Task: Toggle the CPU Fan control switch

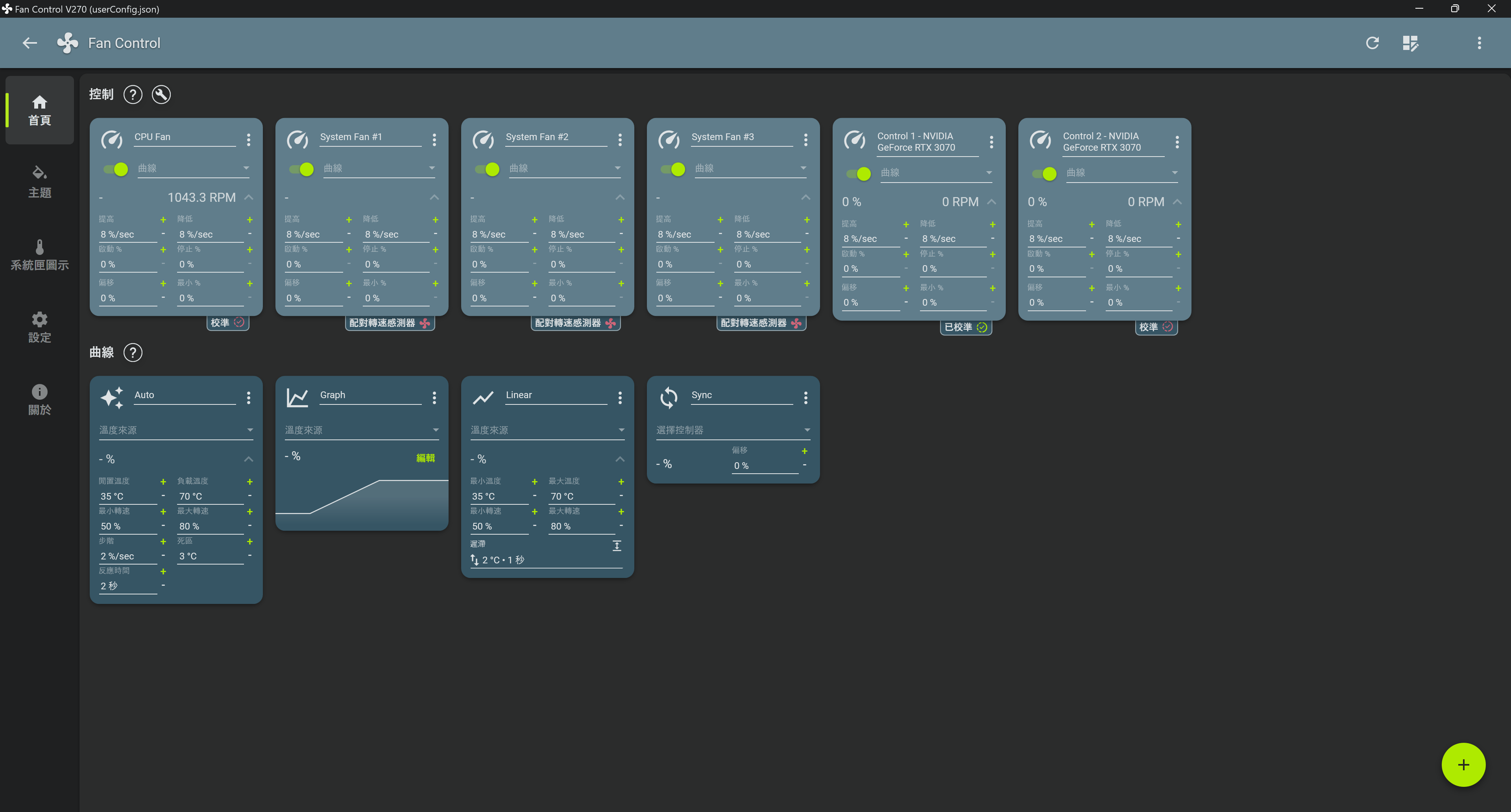Action: [x=116, y=169]
